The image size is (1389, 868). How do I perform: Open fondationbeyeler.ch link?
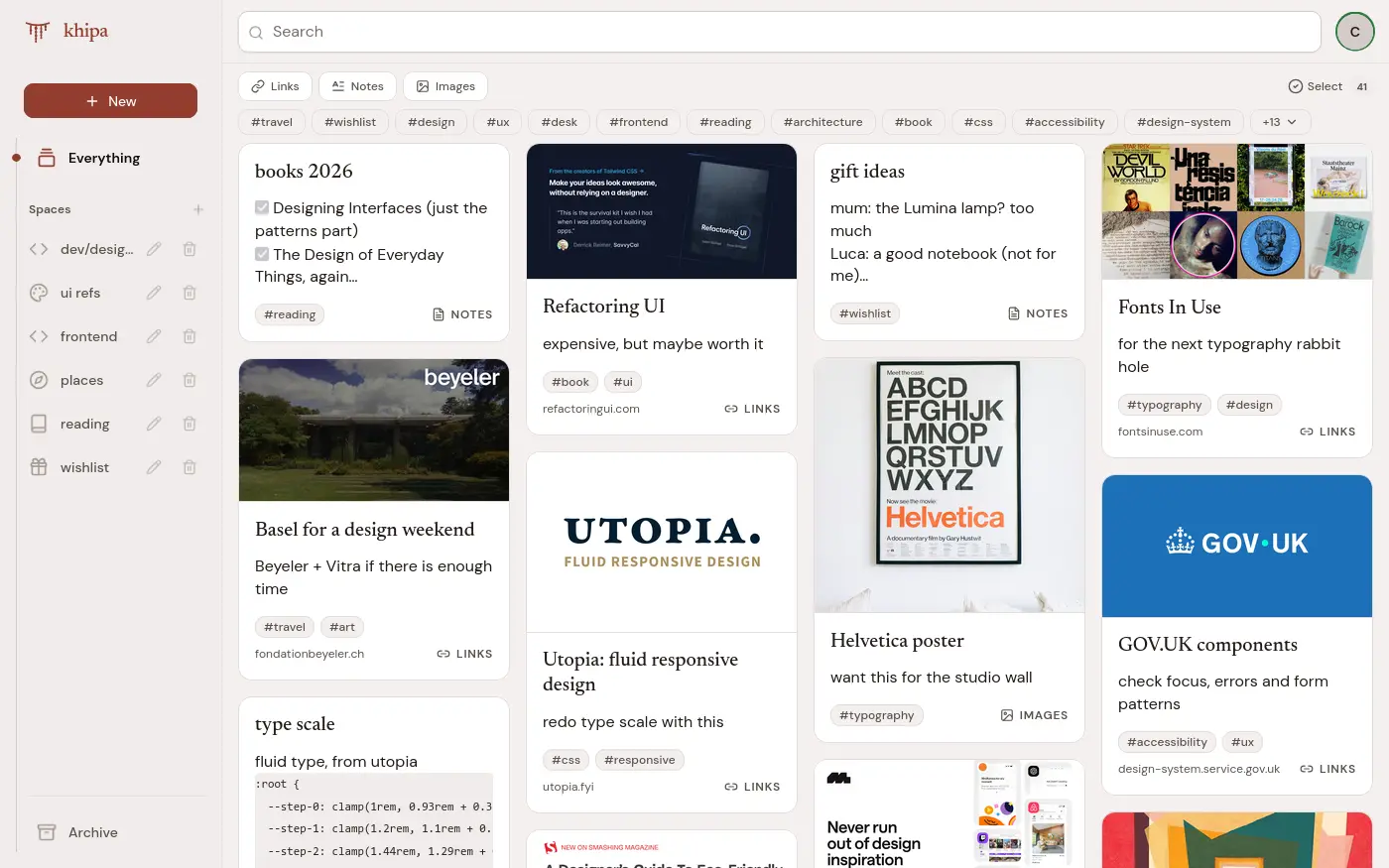point(310,654)
